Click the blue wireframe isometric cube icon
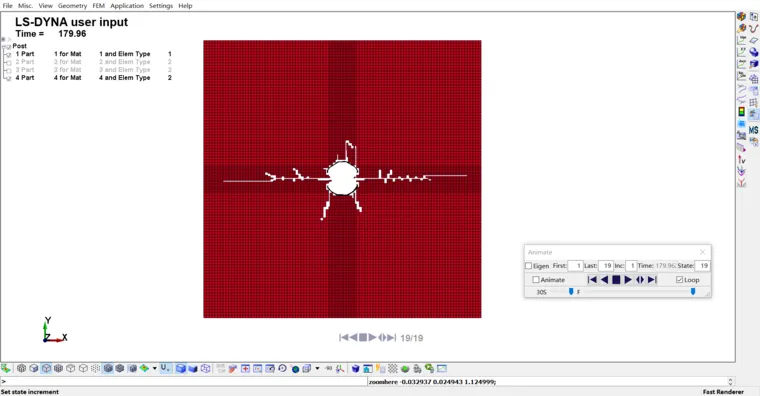The height and width of the screenshot is (396, 760). click(x=206, y=368)
